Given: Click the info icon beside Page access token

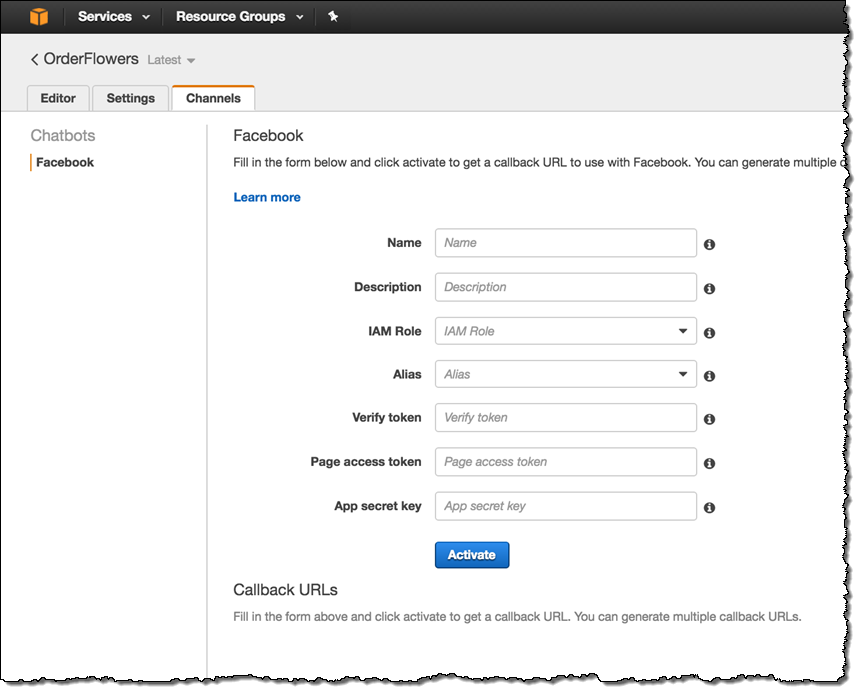Looking at the screenshot, I should click(x=709, y=463).
